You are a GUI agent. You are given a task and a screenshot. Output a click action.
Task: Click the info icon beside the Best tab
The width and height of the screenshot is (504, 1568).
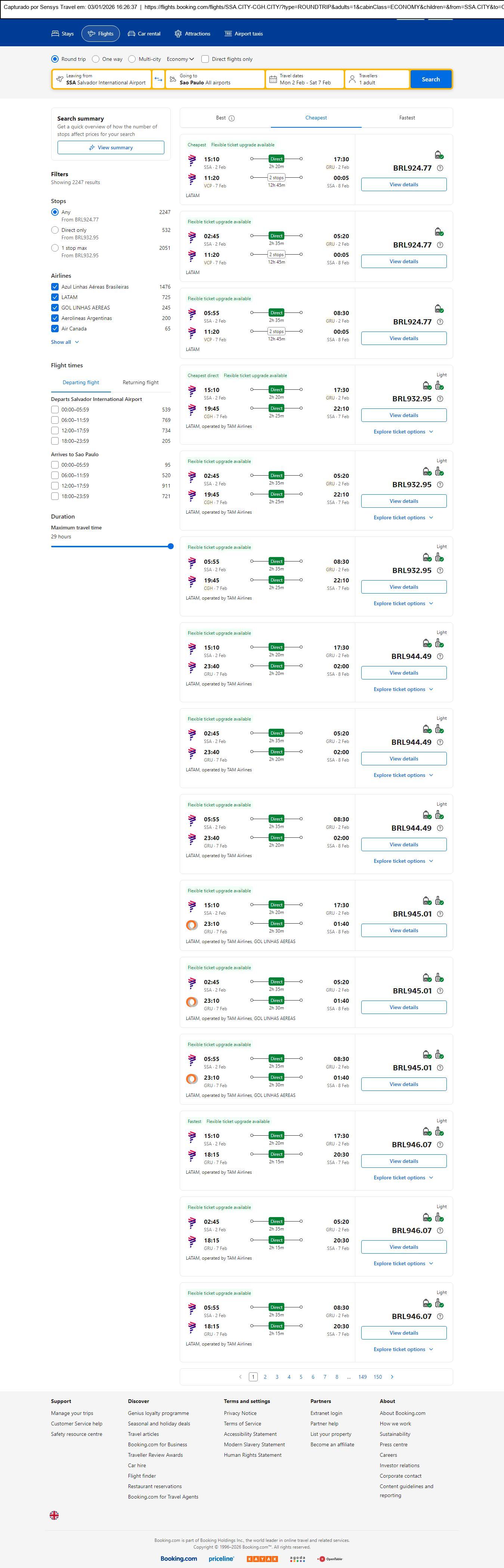click(x=232, y=118)
